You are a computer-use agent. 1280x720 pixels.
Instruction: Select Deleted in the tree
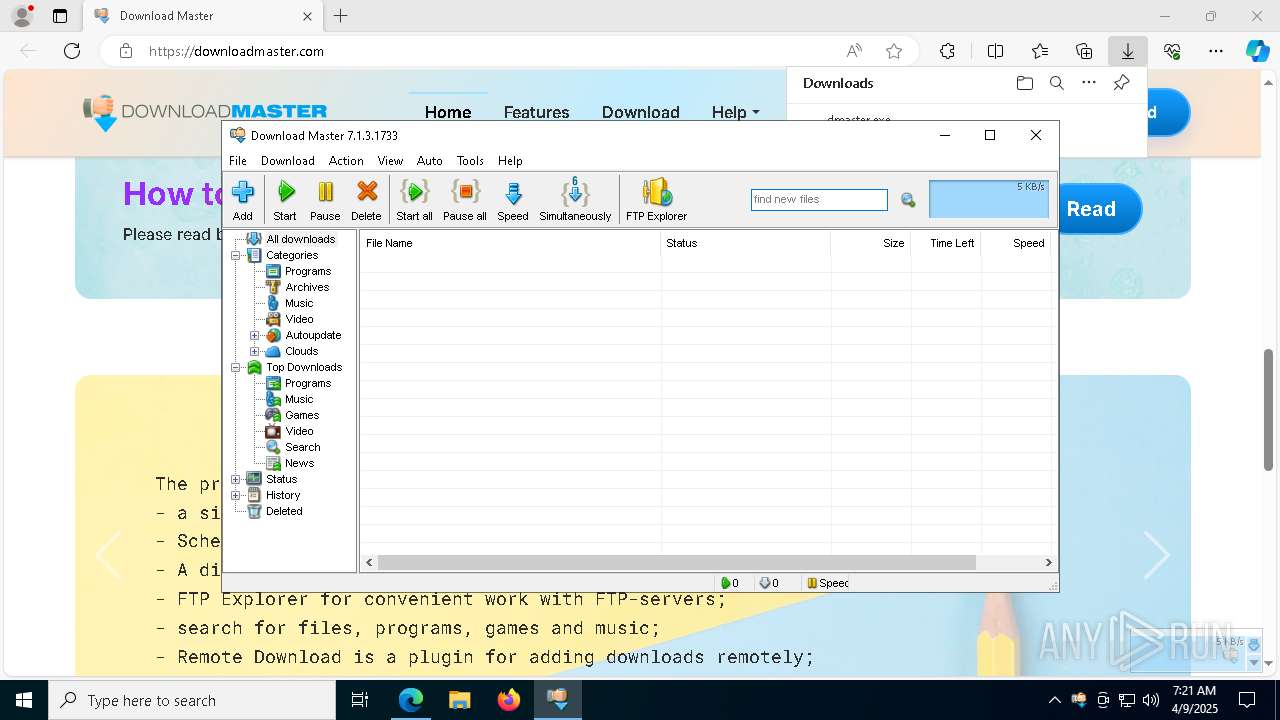coord(284,511)
